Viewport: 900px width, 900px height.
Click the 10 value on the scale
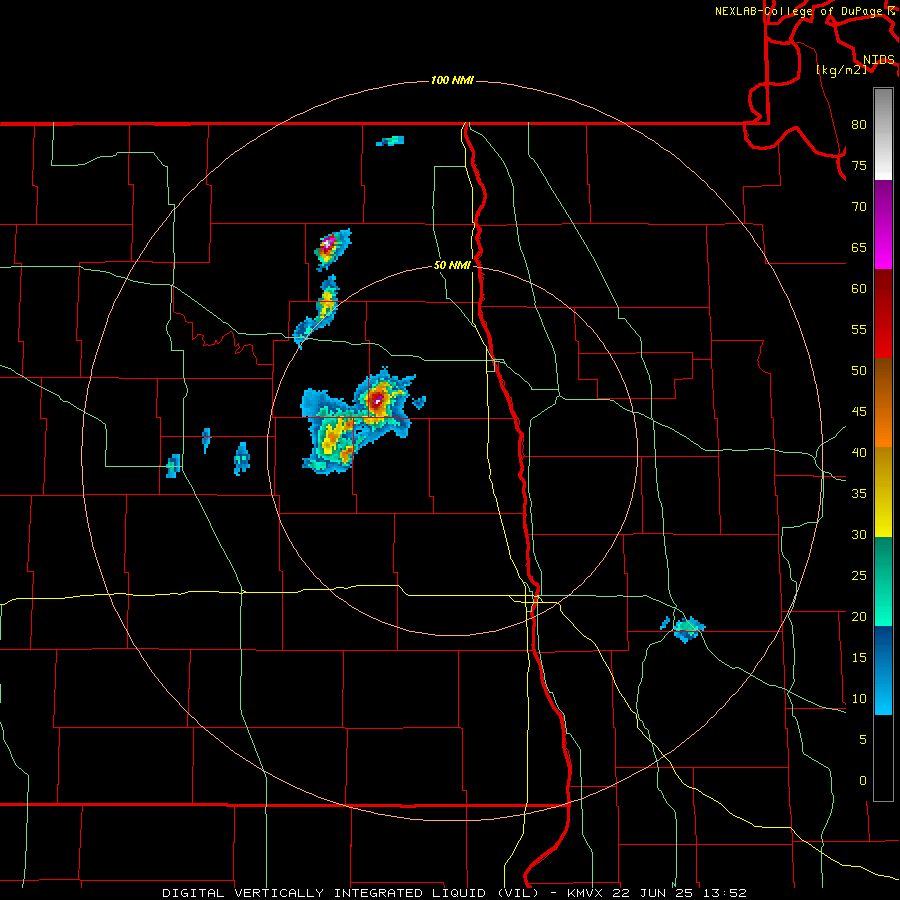click(x=859, y=699)
